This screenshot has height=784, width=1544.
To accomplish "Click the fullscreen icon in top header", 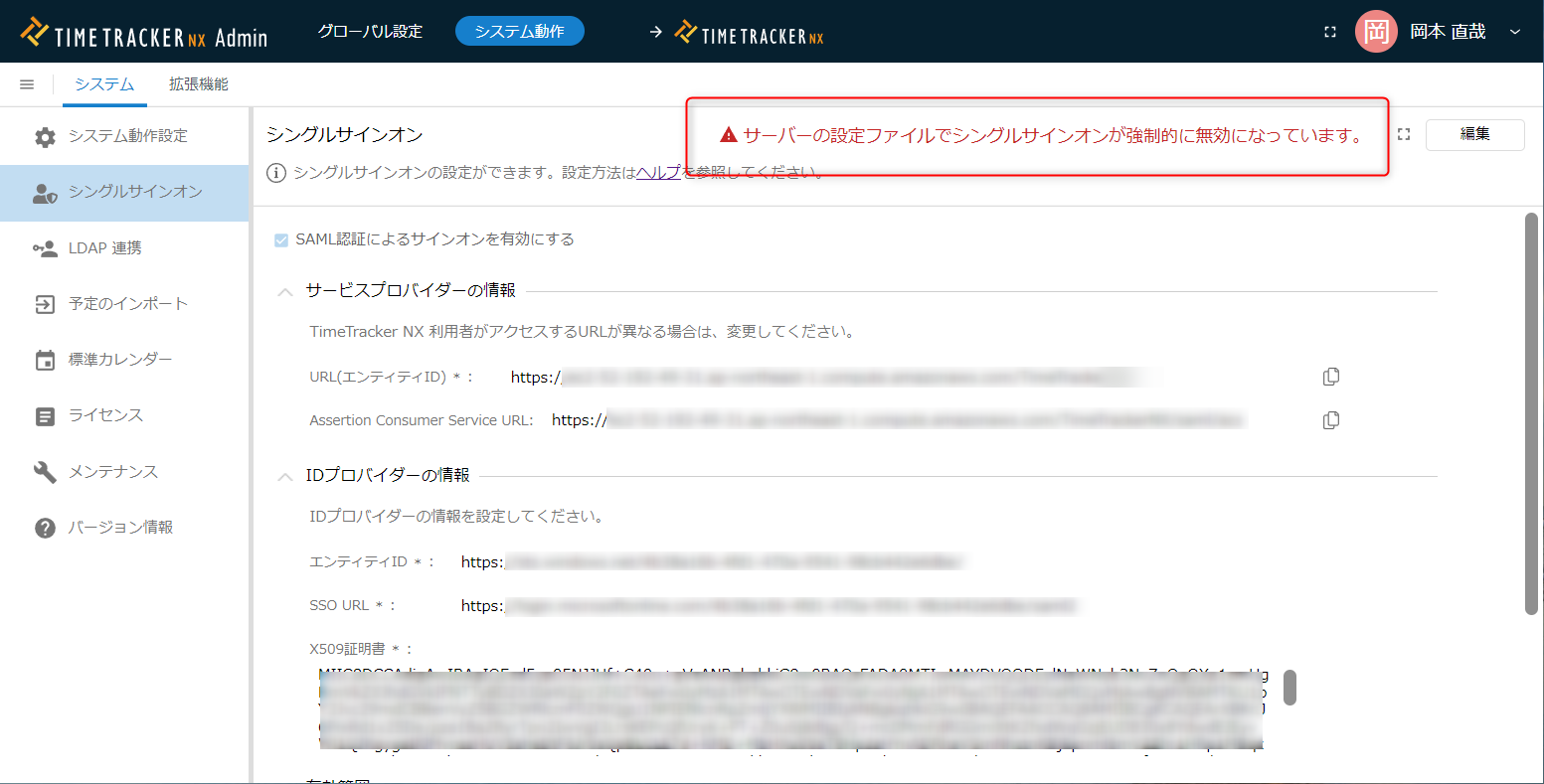I will (1330, 32).
